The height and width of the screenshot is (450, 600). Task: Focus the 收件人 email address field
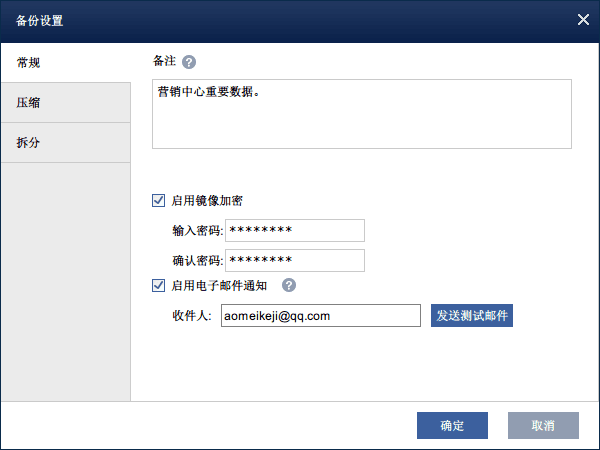(x=321, y=316)
